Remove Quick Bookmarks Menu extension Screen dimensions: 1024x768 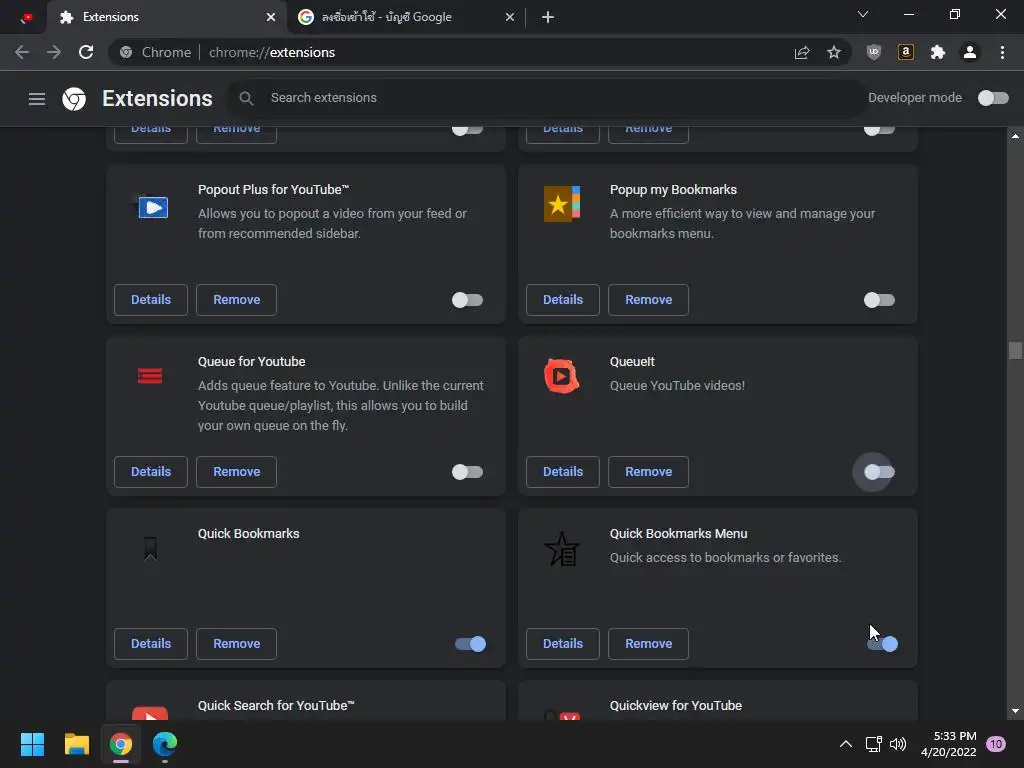pos(648,644)
